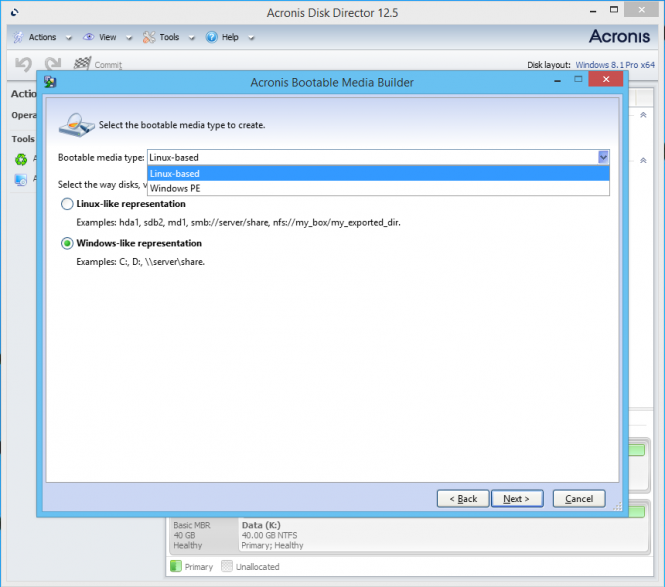Click the Windows 8.1 Pro x64 disk layout link
Viewport: 665px width, 587px height.
pyautogui.click(x=615, y=65)
